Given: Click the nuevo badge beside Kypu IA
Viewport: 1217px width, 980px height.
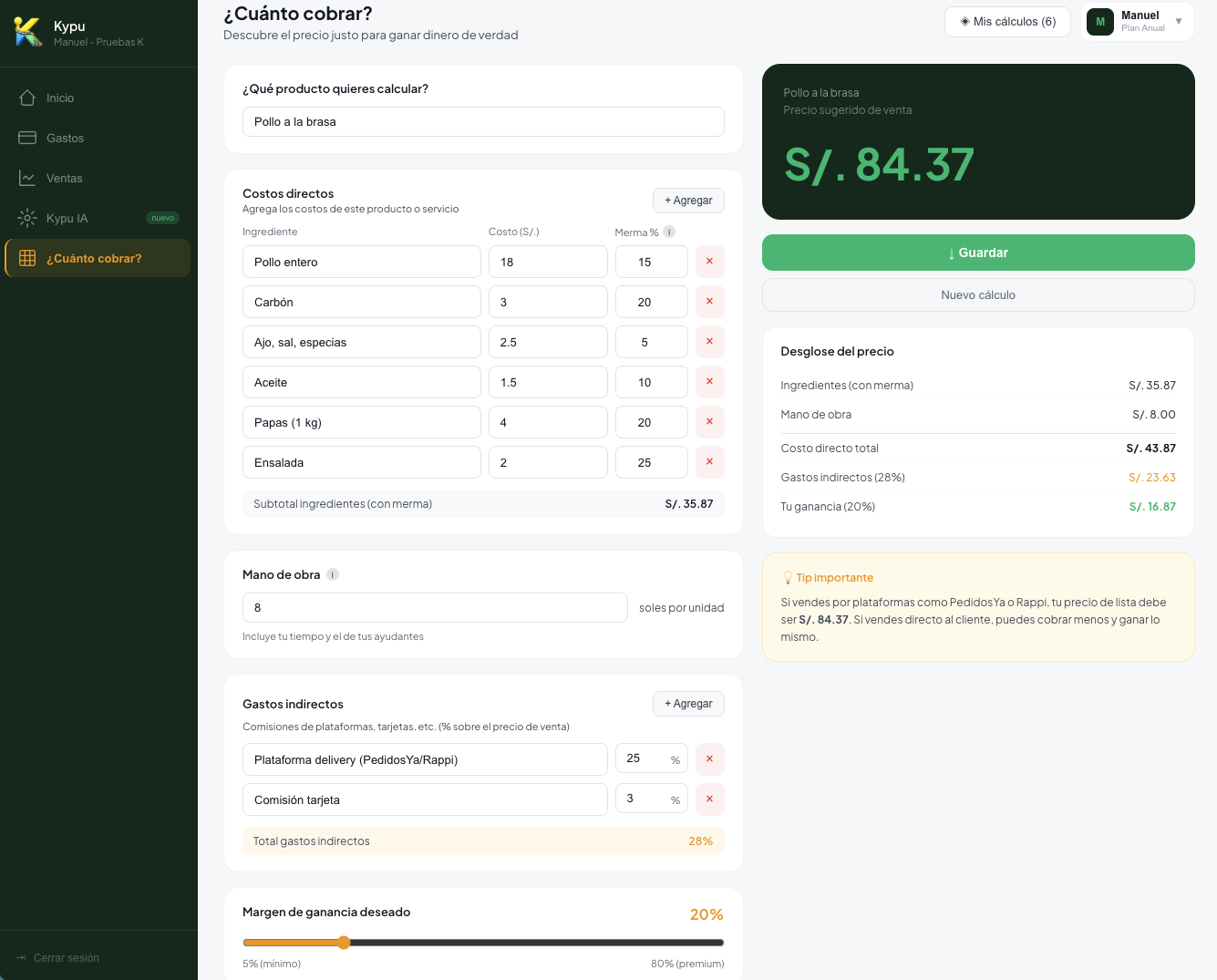Looking at the screenshot, I should coord(163,218).
